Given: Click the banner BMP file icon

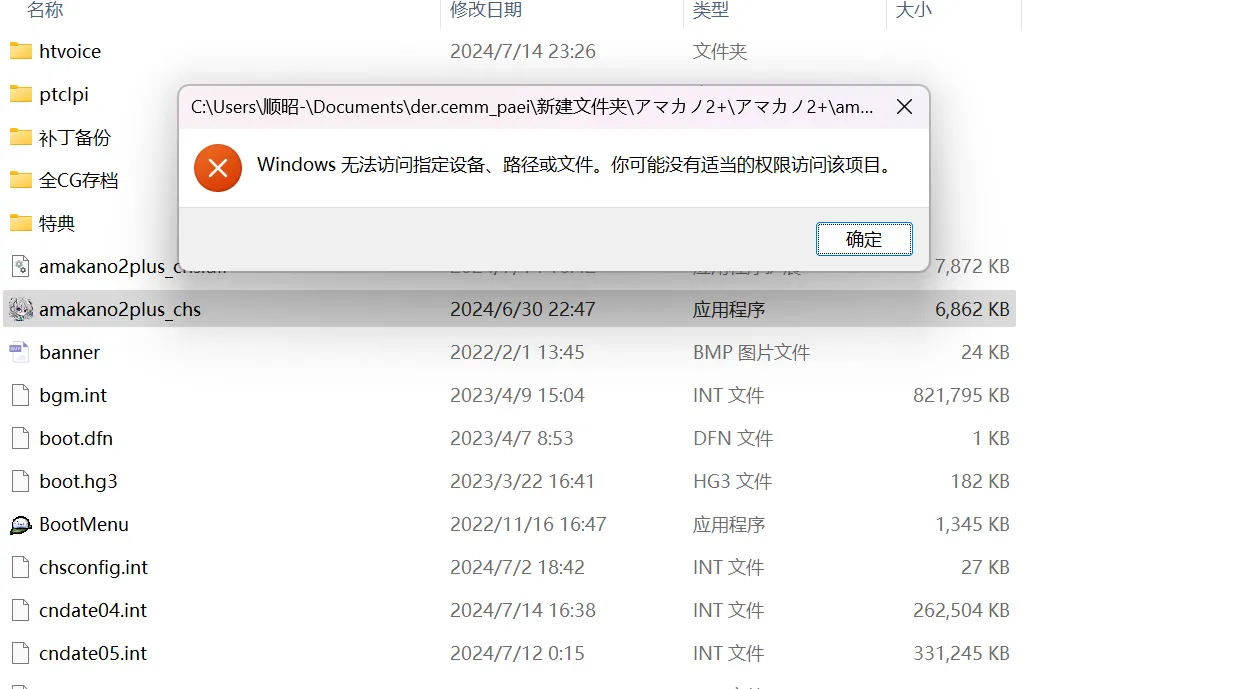Looking at the screenshot, I should 21,352.
